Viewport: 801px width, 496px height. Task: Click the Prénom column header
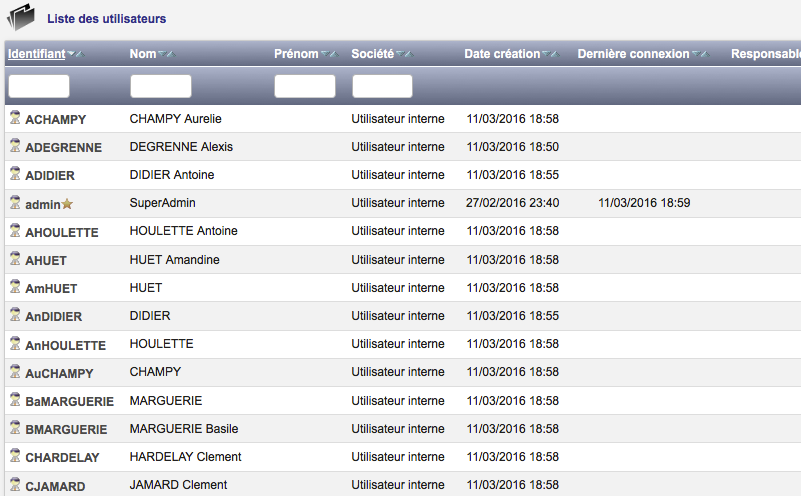[296, 54]
